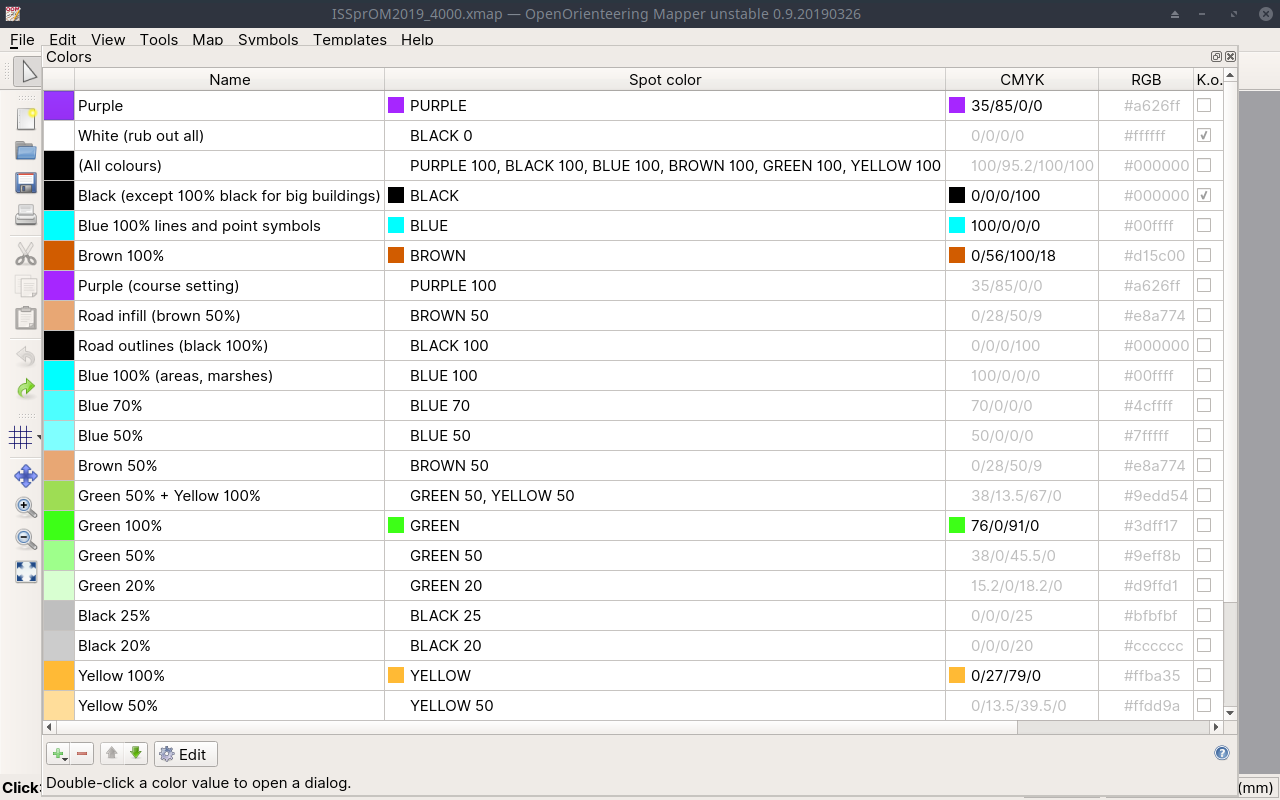Click the eject-shaped keep-above title bar icon
Image resolution: width=1280 pixels, height=800 pixels.
(x=1176, y=14)
